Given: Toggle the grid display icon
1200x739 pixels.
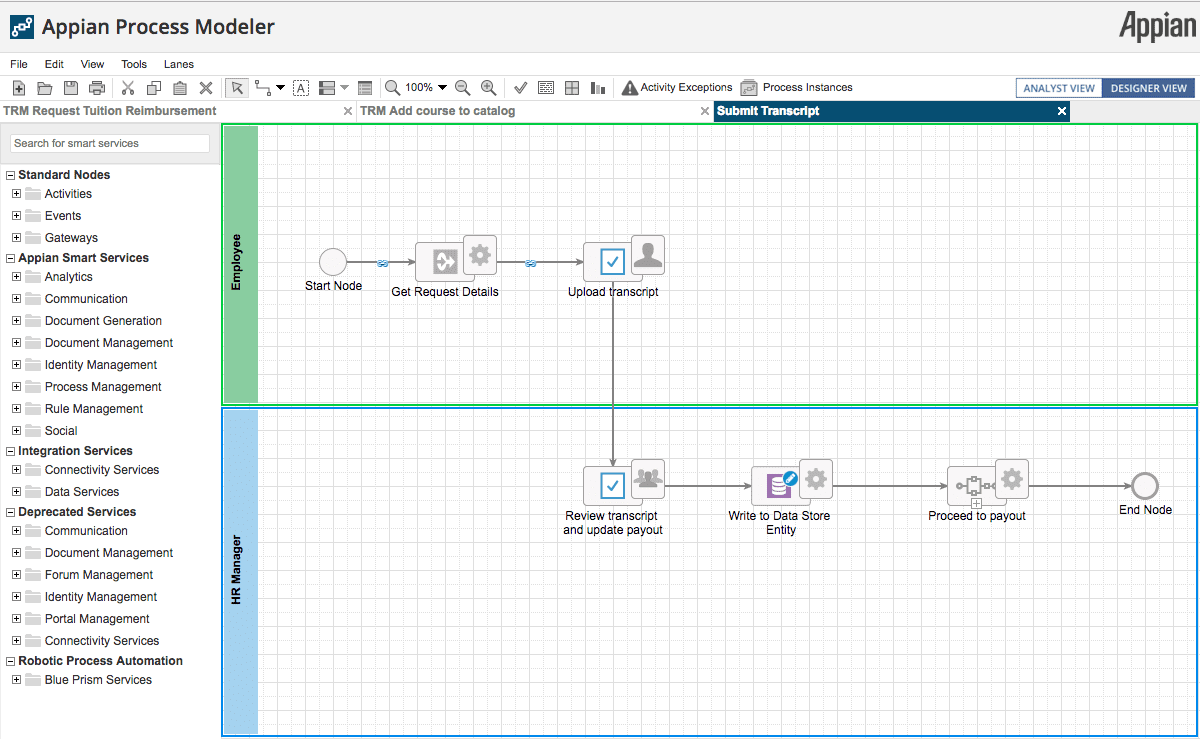Looking at the screenshot, I should coord(572,88).
